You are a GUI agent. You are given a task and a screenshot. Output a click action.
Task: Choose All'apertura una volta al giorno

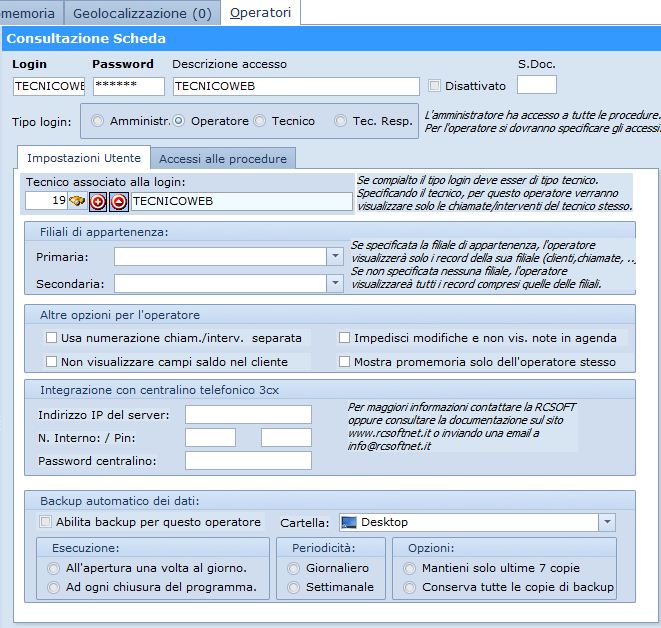54,568
